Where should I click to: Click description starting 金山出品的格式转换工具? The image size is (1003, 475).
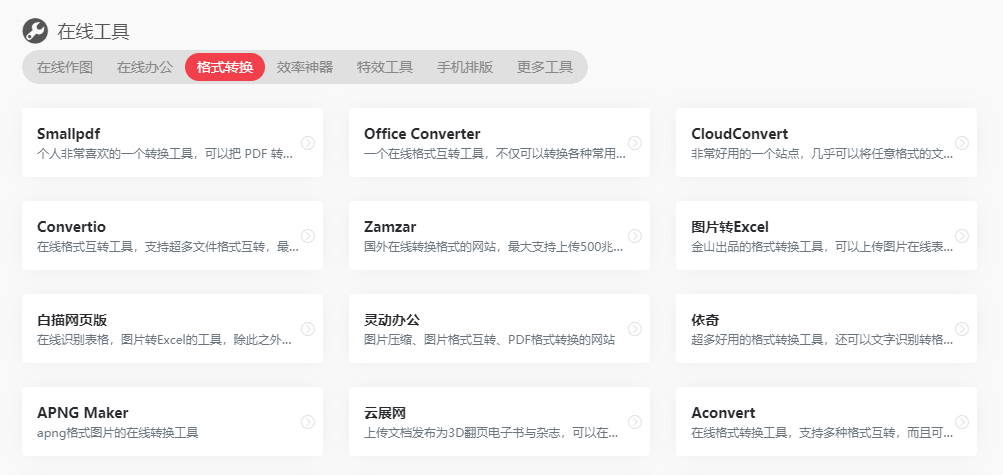click(x=822, y=247)
